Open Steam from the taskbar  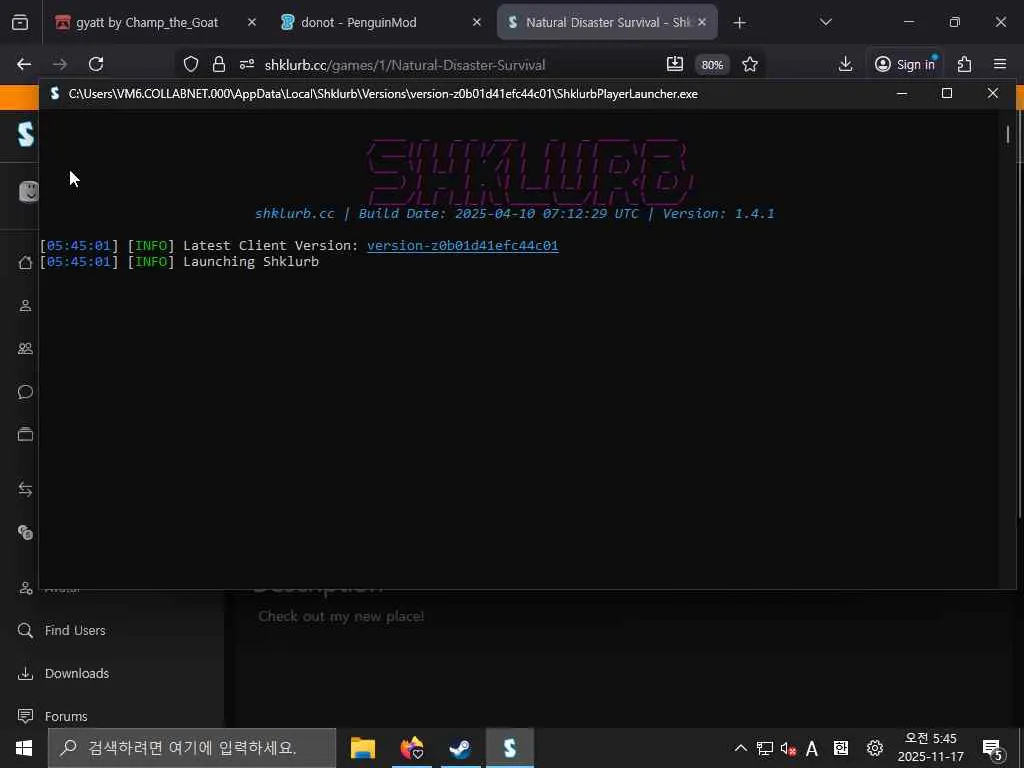tap(460, 748)
